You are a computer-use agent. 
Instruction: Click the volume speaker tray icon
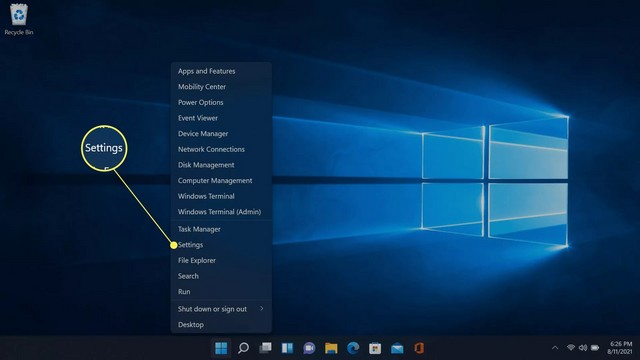[583, 348]
